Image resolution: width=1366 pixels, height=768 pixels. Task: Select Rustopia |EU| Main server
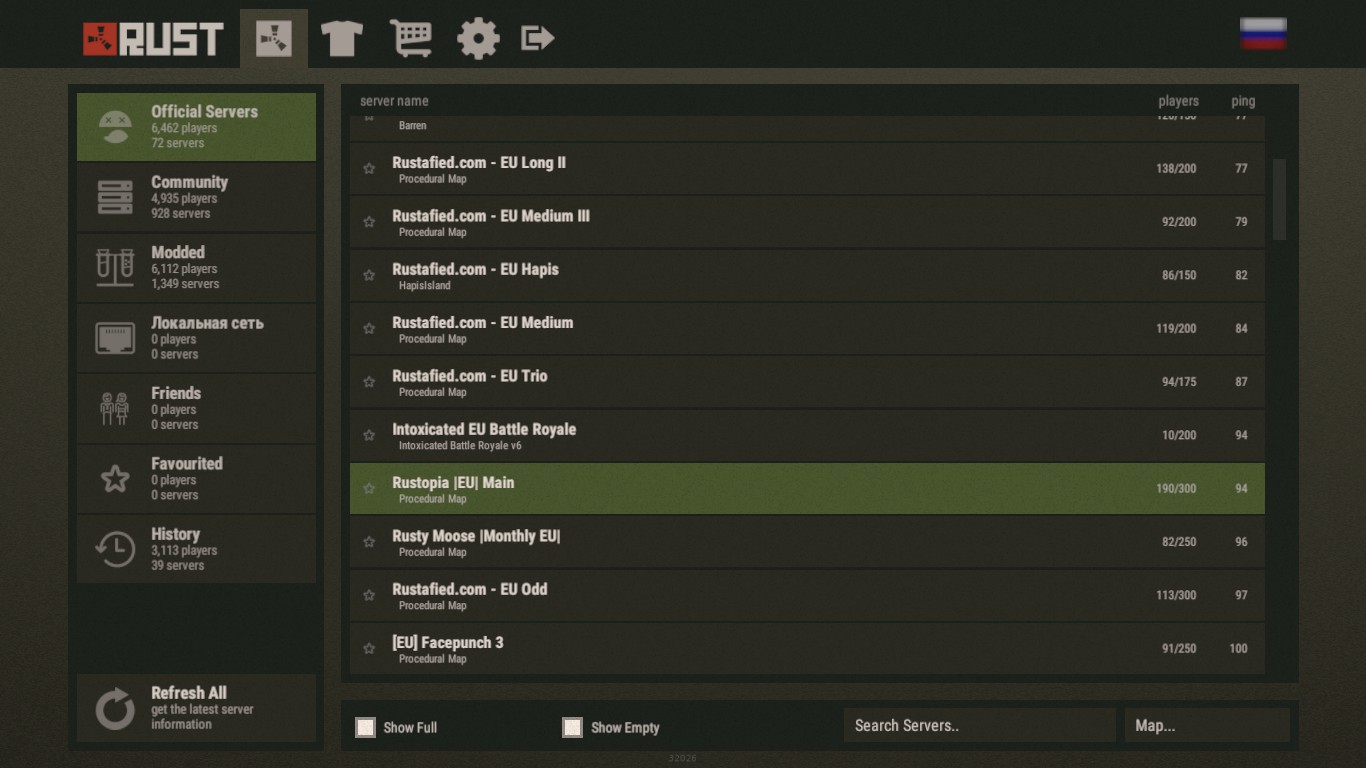tap(807, 489)
